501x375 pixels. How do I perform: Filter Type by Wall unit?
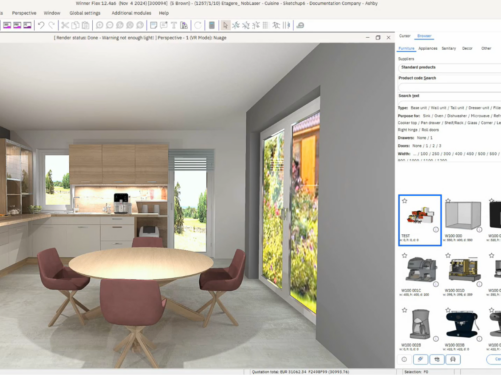[438, 108]
